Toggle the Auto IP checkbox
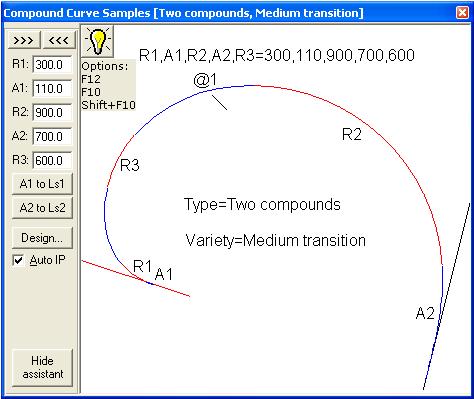The height and width of the screenshot is (399, 474). pos(18,260)
